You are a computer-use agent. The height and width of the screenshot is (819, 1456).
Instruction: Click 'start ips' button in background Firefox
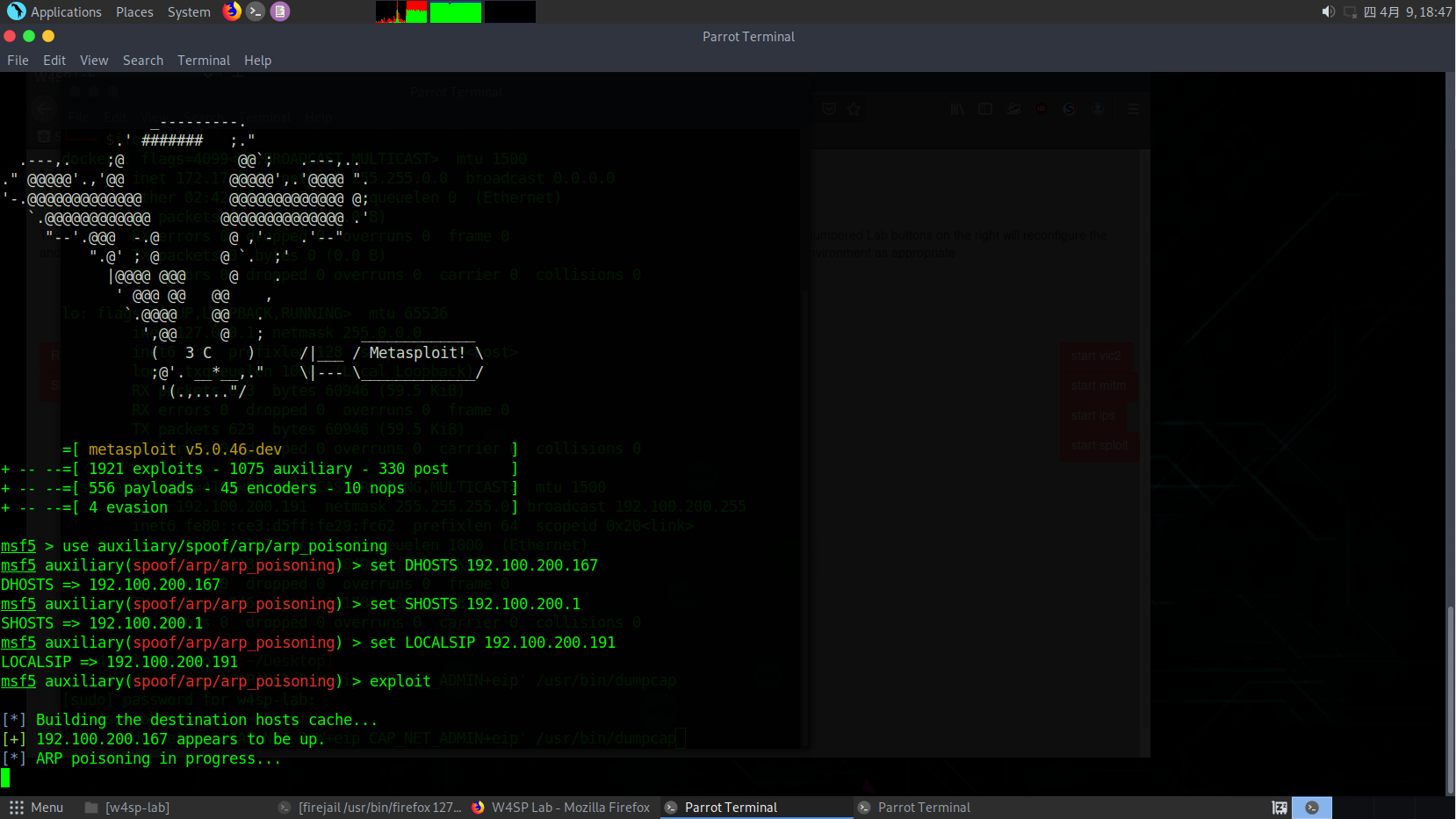pos(1093,415)
